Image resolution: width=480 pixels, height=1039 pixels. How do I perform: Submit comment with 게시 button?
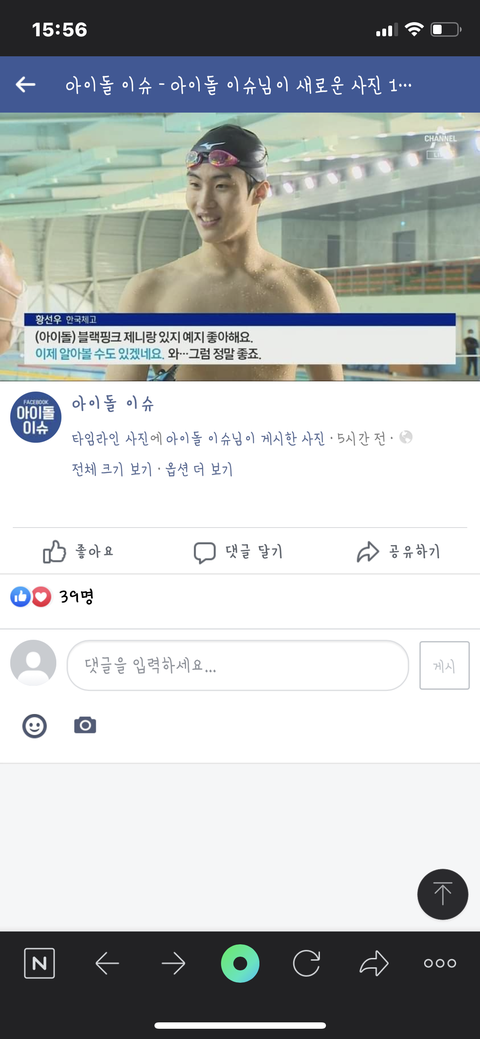[444, 665]
